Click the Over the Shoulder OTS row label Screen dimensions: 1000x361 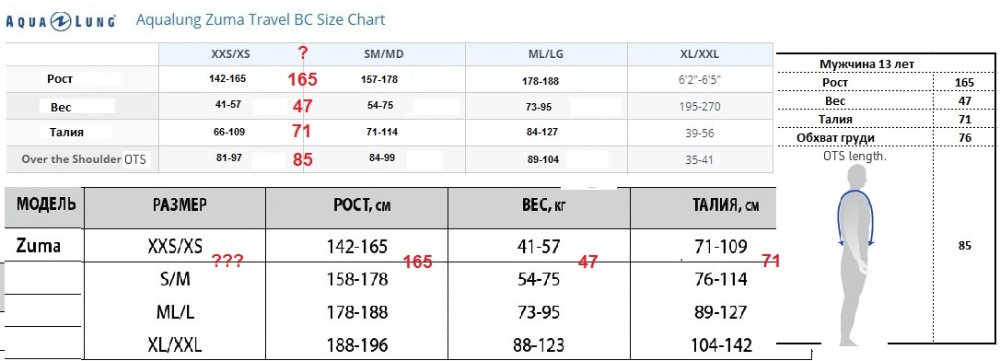click(84, 159)
